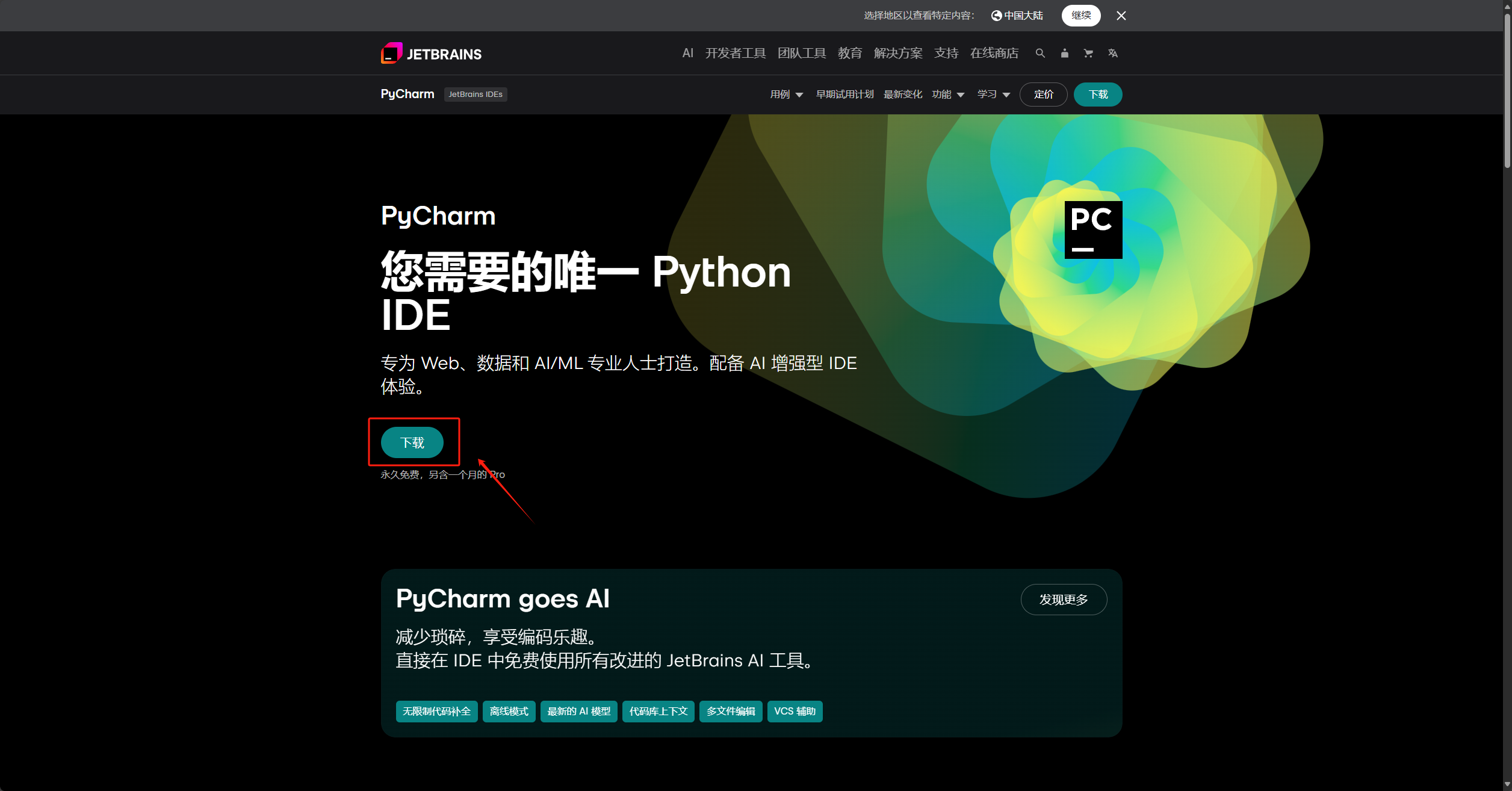
Task: Open the AI menu item
Action: (x=687, y=53)
